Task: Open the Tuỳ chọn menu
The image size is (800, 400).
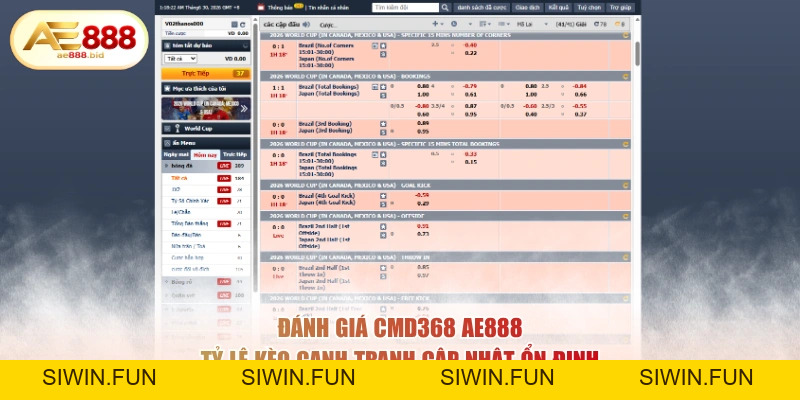Action: pos(589,8)
